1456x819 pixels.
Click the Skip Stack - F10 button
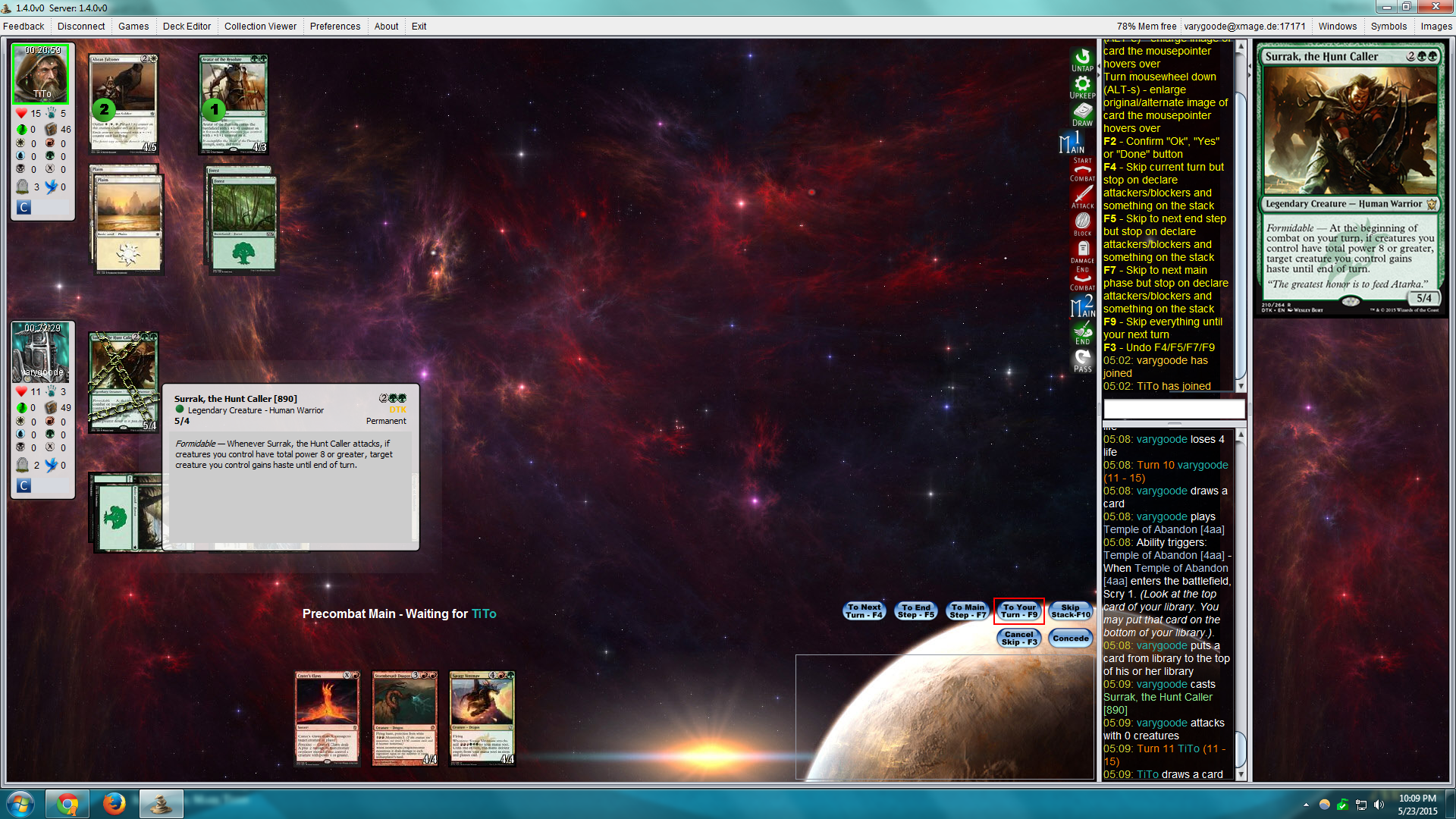(x=1071, y=610)
